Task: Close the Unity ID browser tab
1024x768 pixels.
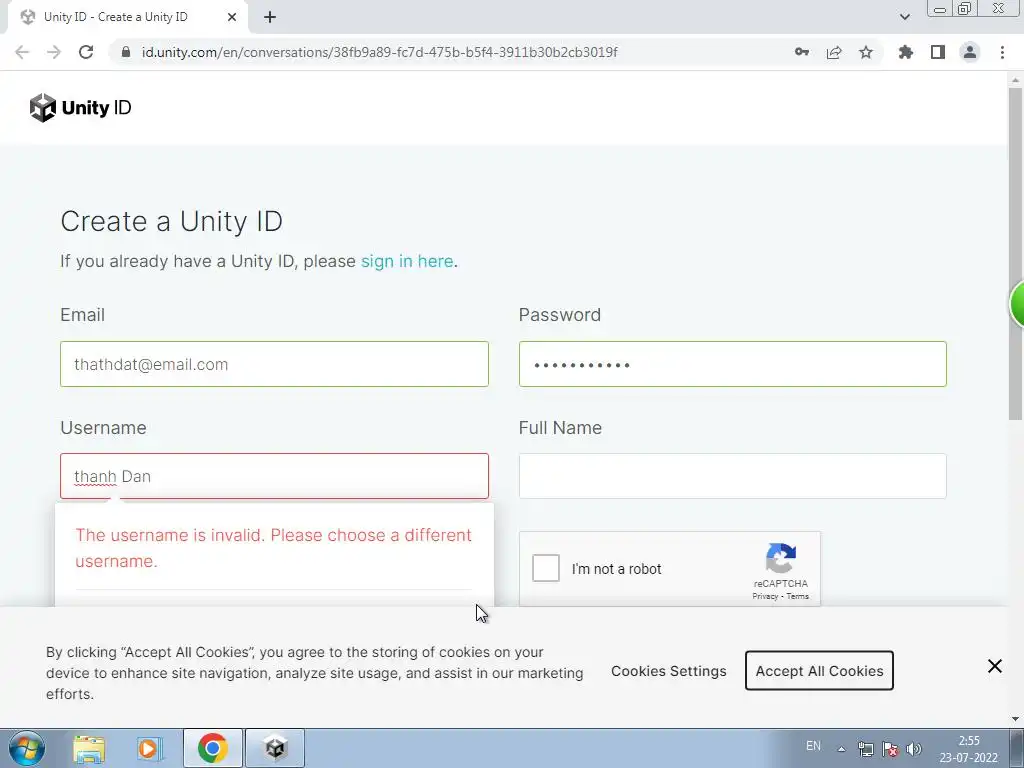Action: (x=232, y=18)
